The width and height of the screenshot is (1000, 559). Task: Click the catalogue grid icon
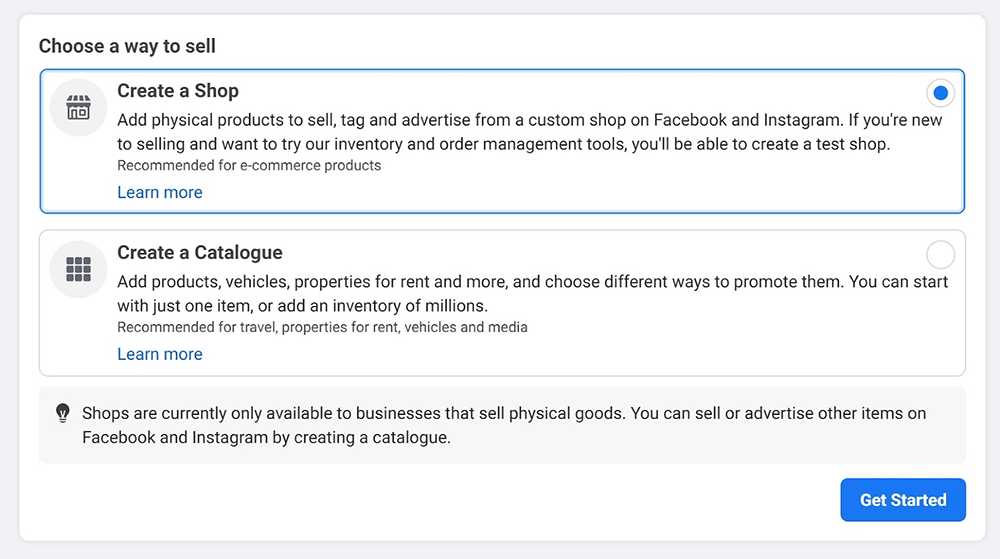click(78, 269)
